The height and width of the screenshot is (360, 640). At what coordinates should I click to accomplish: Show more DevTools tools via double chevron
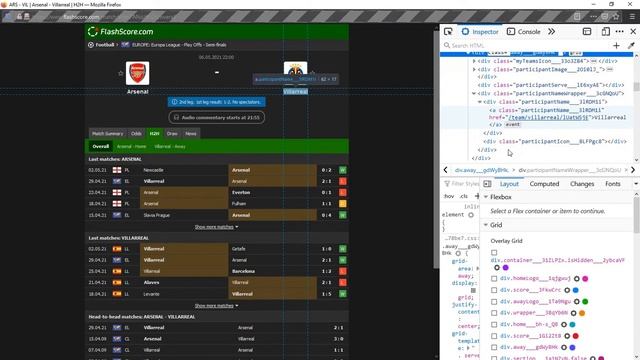pyautogui.click(x=551, y=31)
